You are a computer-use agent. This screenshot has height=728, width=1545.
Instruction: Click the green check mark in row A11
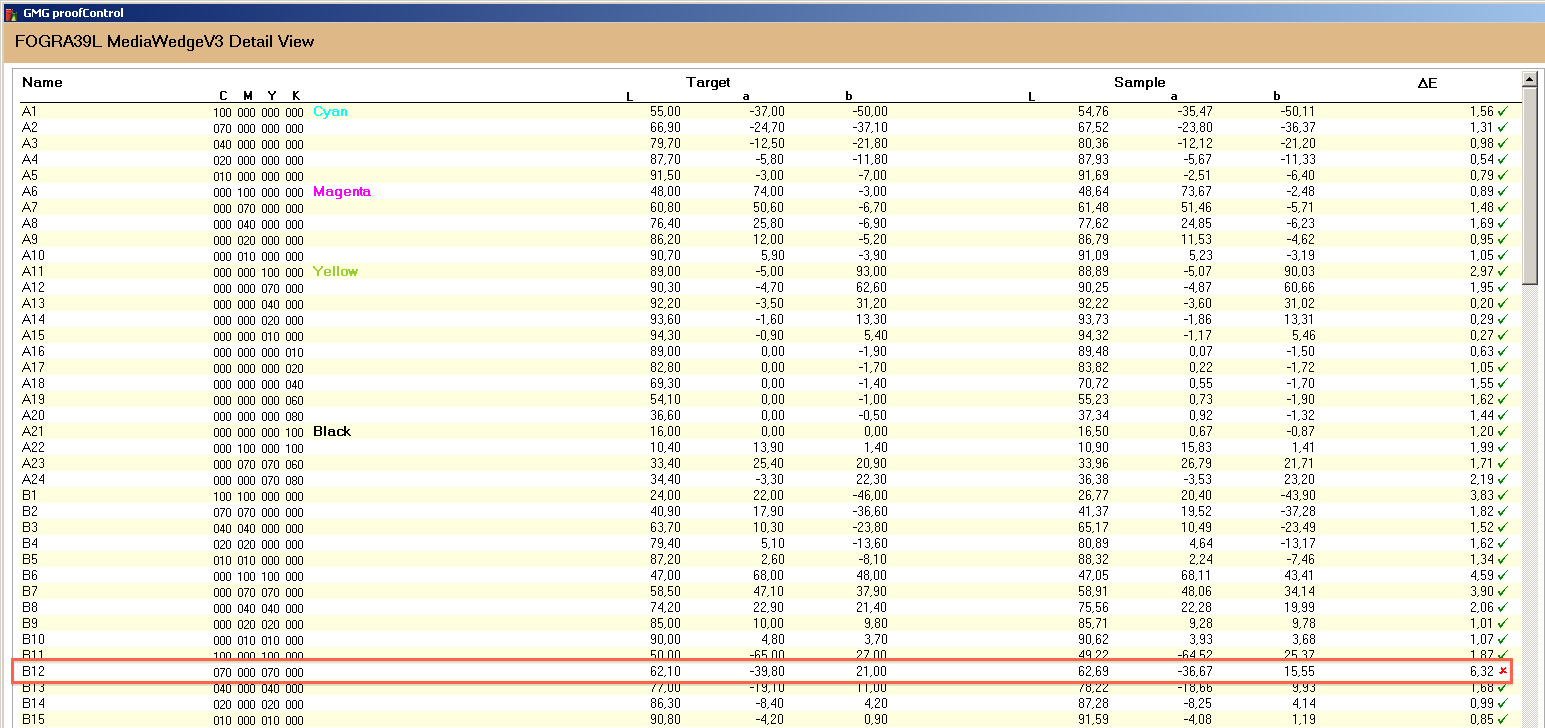pyautogui.click(x=1503, y=271)
